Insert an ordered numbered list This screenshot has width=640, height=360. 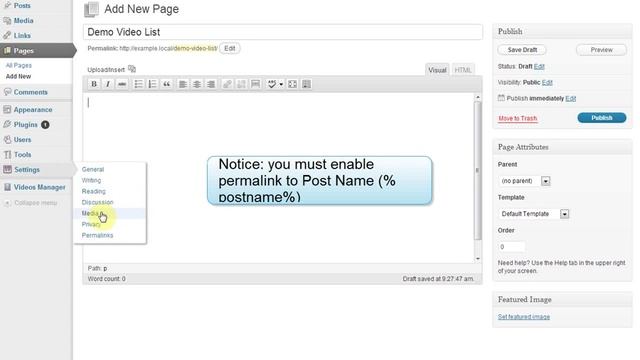[152, 84]
